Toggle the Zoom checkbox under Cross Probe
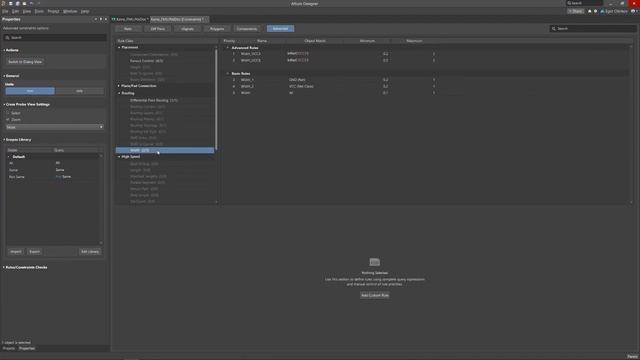This screenshot has width=640, height=360. [8, 120]
